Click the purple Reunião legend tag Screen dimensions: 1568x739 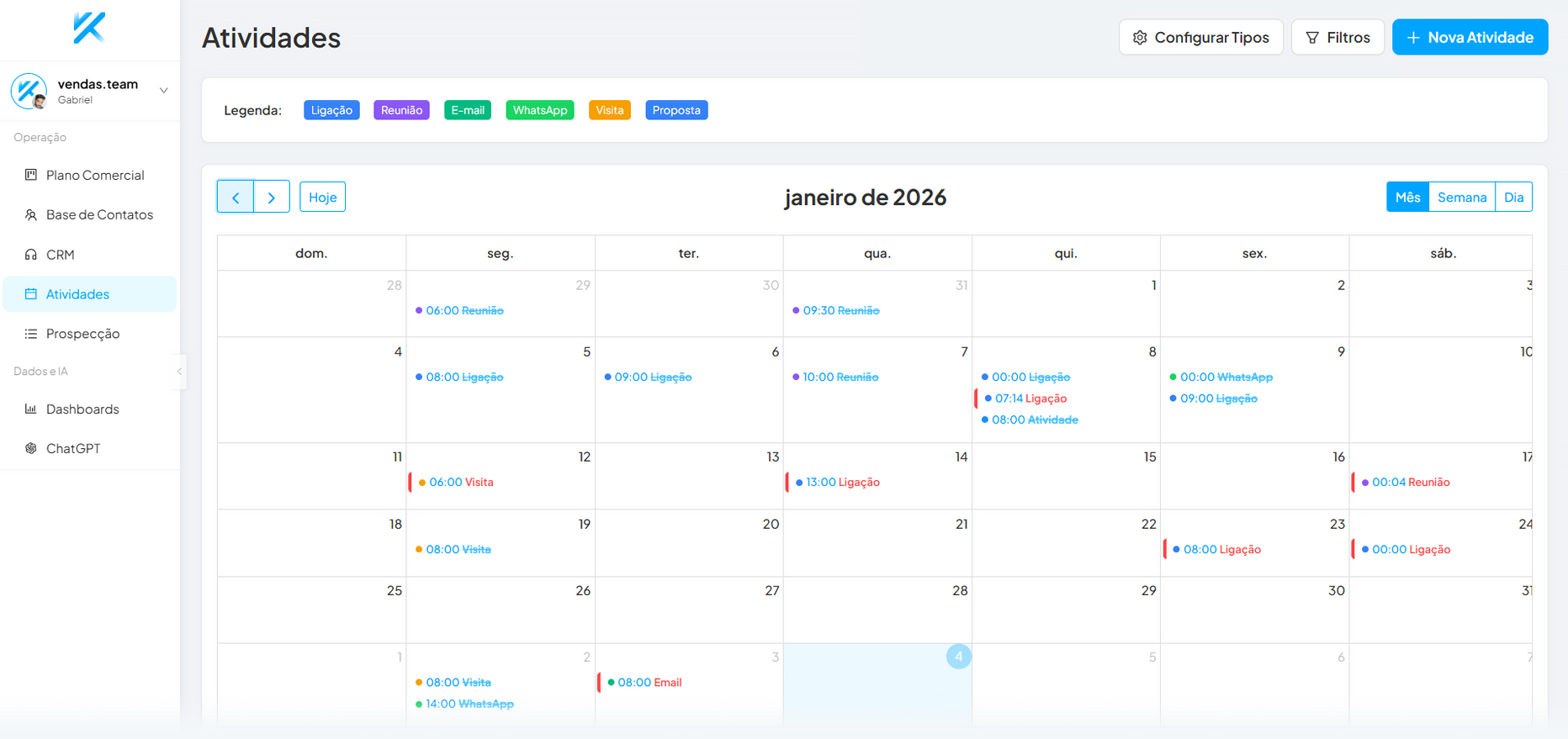(401, 110)
